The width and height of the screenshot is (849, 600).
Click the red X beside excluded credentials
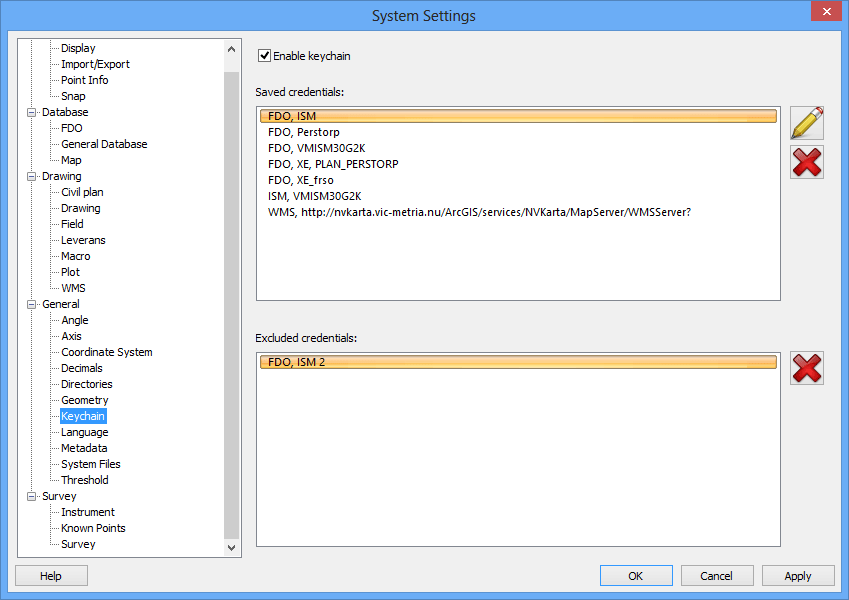tap(806, 368)
